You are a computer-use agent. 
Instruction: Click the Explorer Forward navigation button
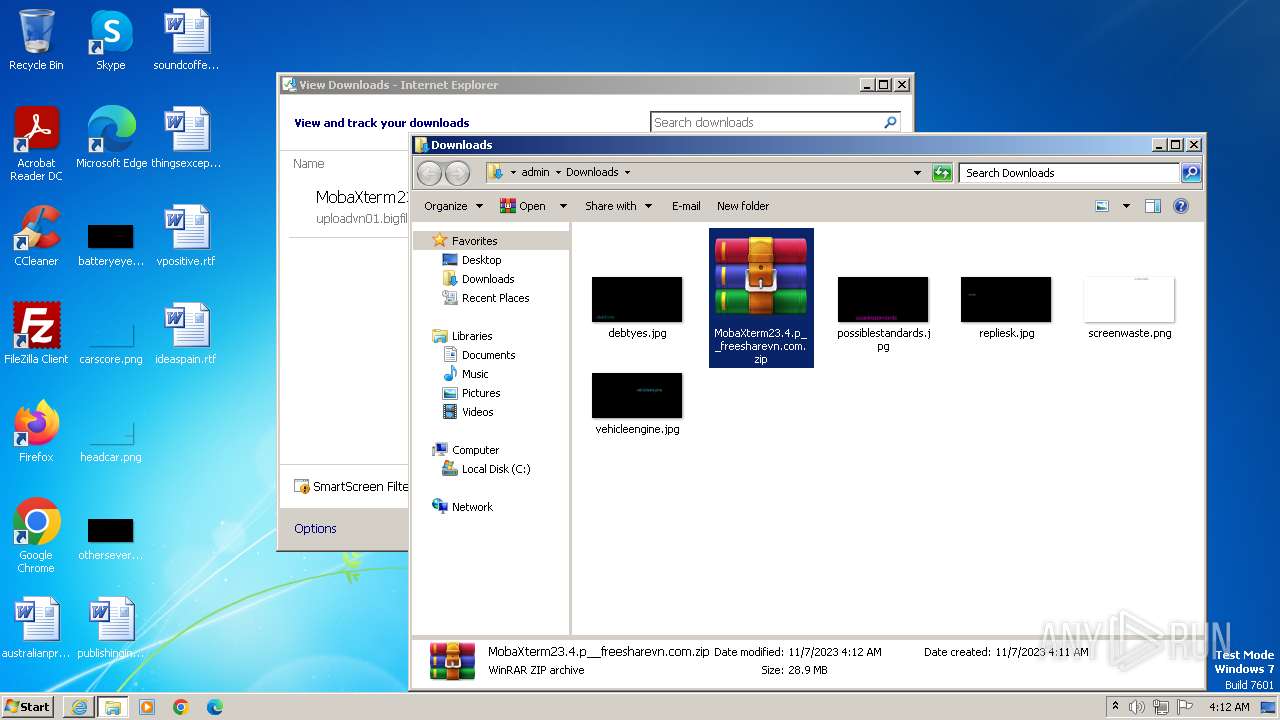pyautogui.click(x=457, y=173)
